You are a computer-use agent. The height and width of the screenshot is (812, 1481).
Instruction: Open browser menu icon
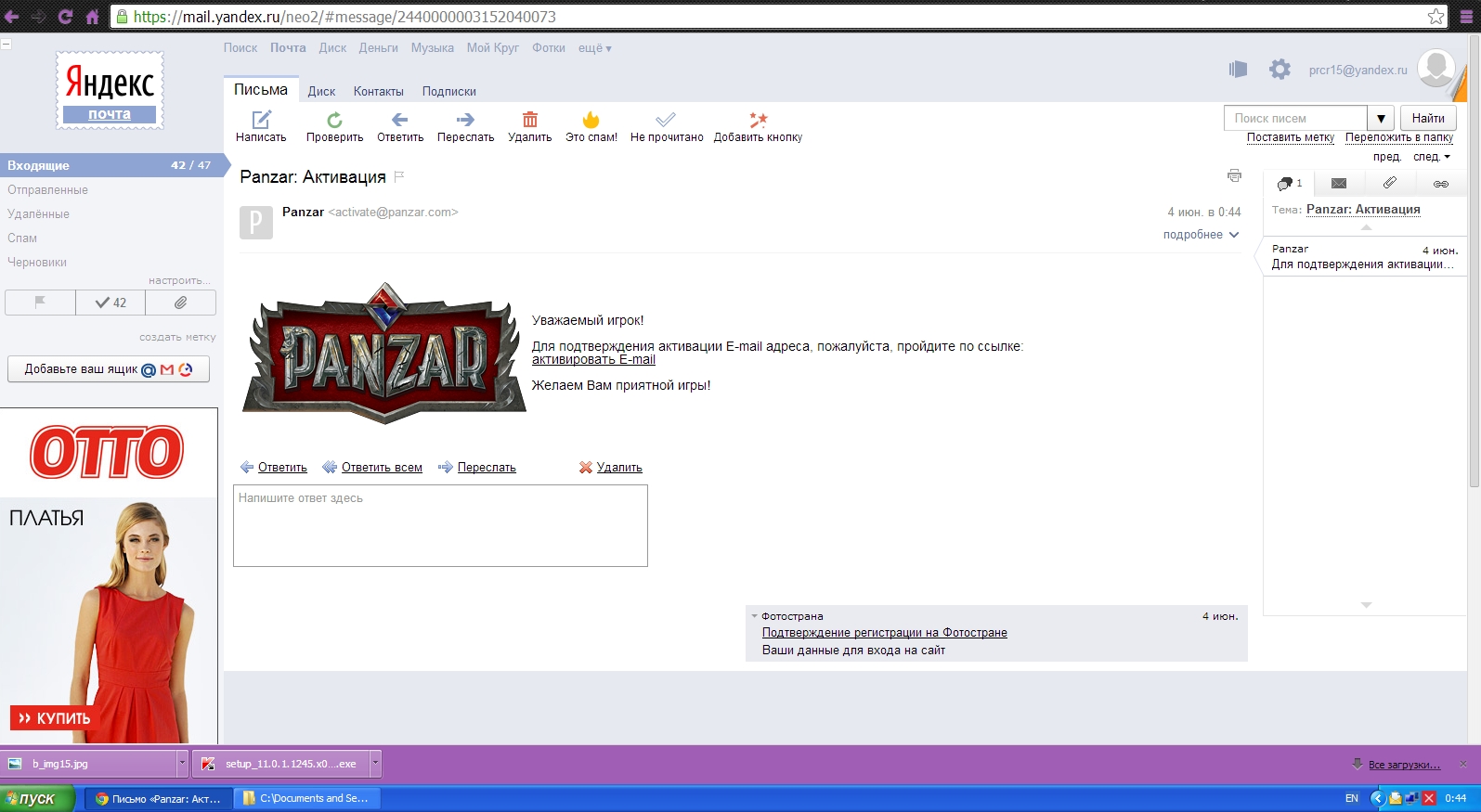pyautogui.click(x=1466, y=17)
